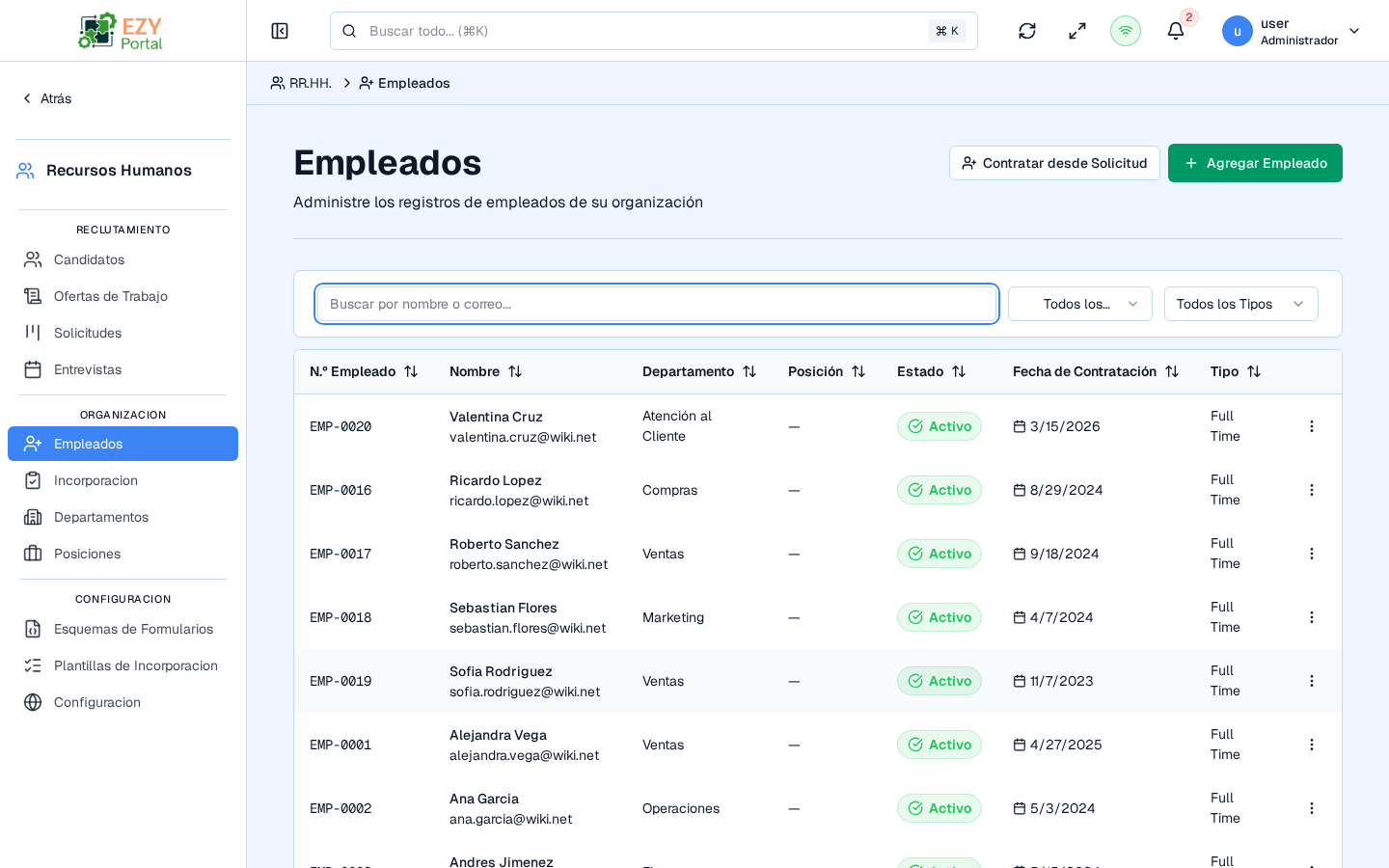Click the user avatar circle
The image size is (1389, 868).
(x=1238, y=31)
